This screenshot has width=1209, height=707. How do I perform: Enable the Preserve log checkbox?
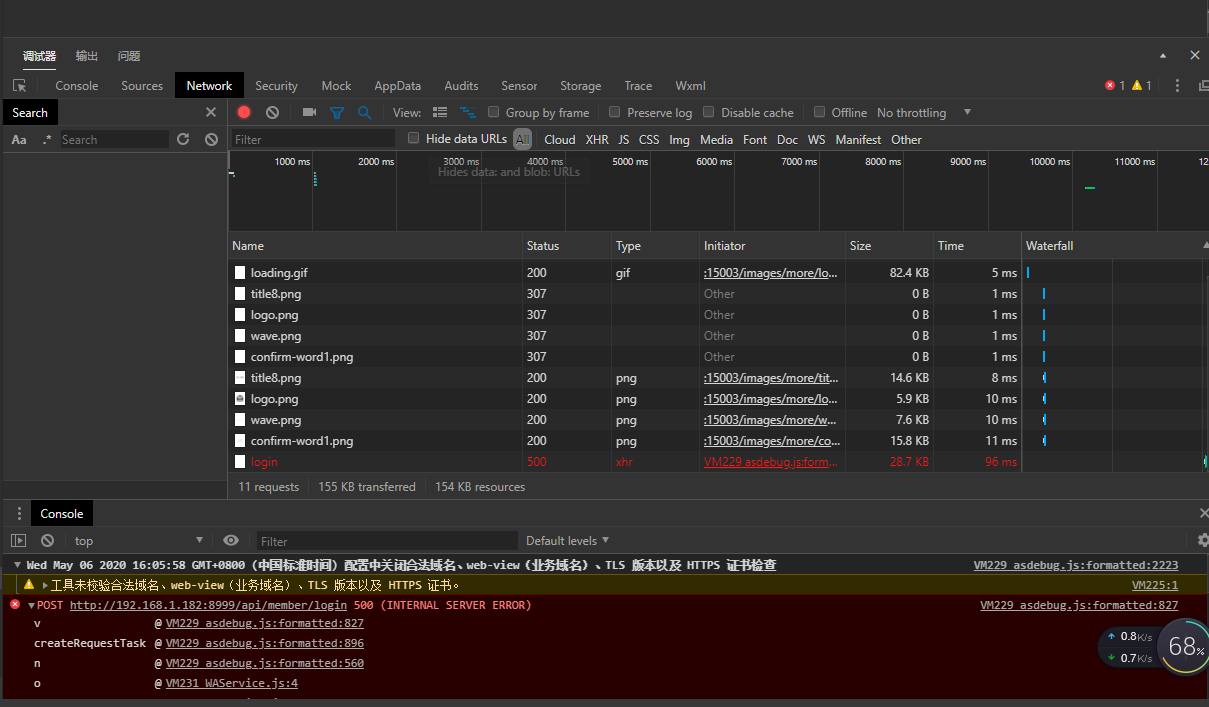pos(615,113)
